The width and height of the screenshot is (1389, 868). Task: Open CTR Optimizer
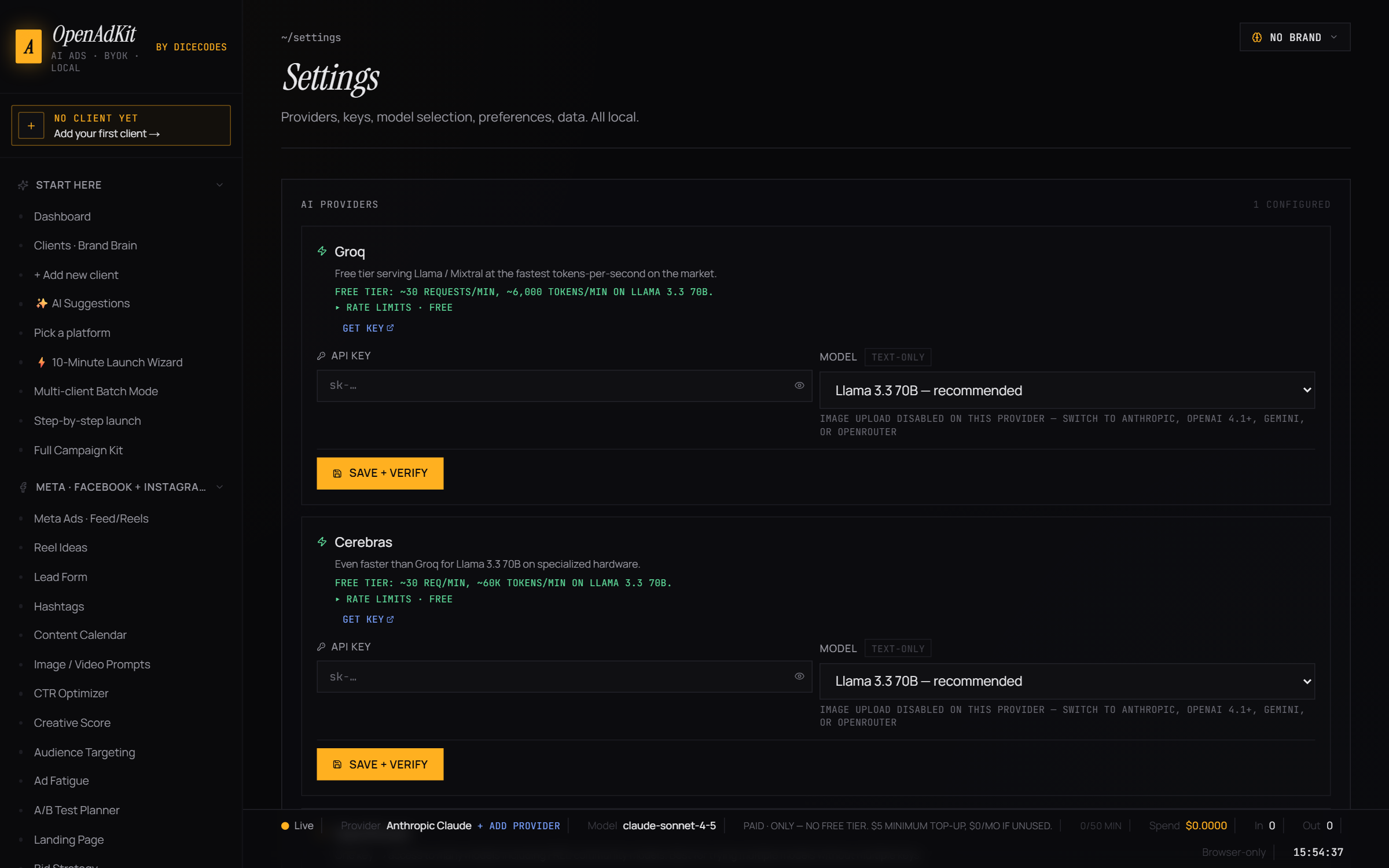[71, 693]
